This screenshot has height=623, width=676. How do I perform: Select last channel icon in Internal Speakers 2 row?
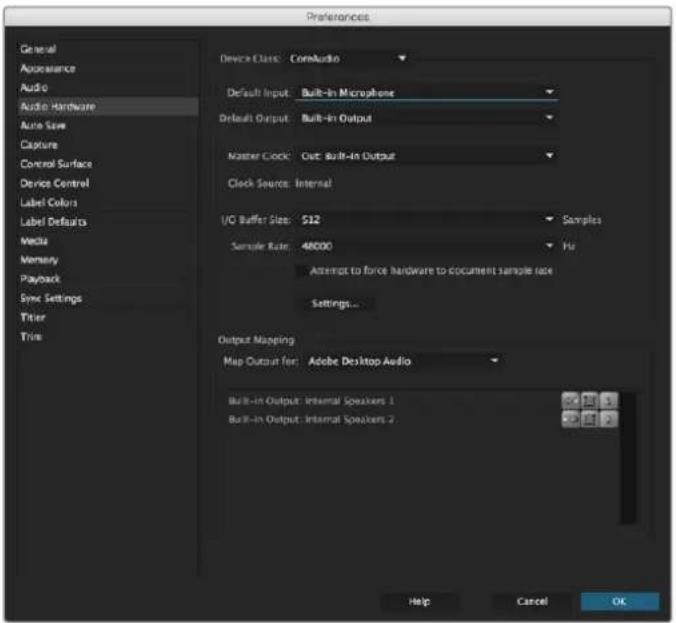(609, 419)
